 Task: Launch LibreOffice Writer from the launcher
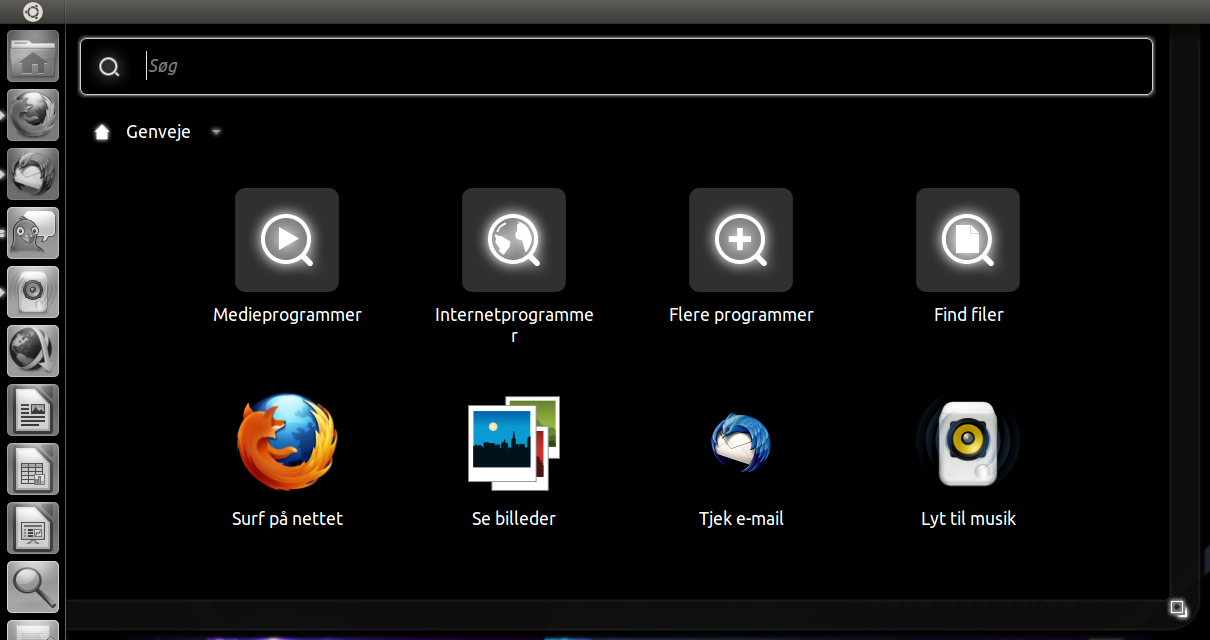(x=33, y=410)
